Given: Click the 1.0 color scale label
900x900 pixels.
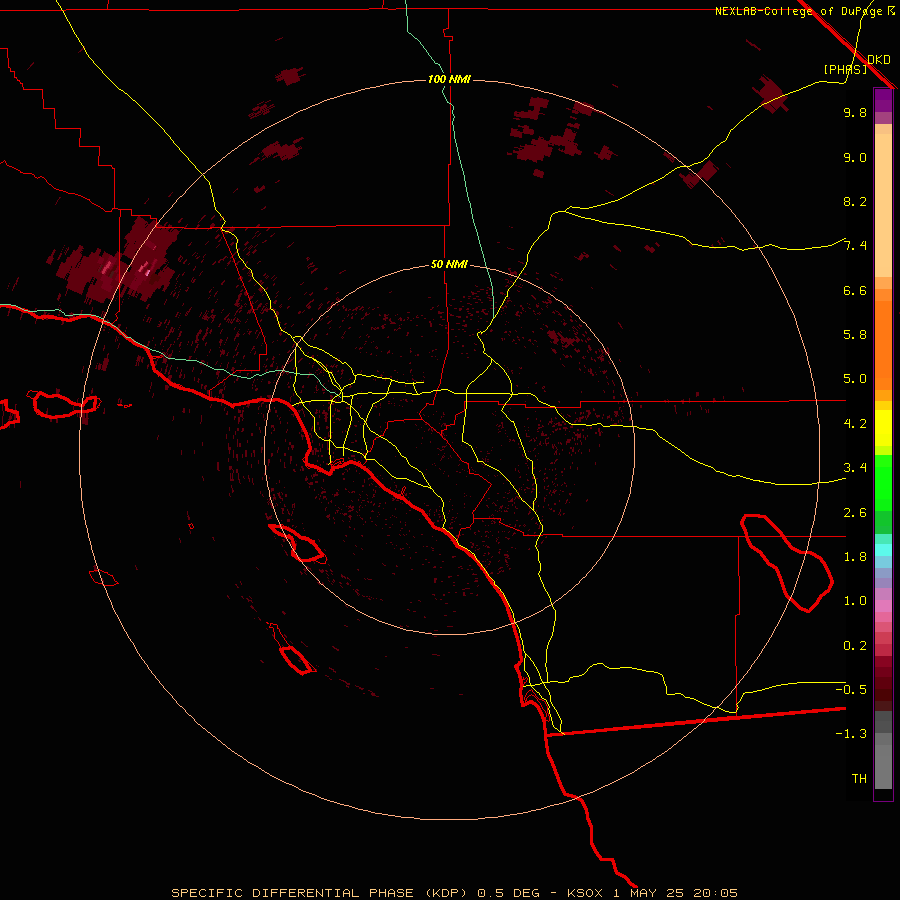Looking at the screenshot, I should [x=855, y=601].
